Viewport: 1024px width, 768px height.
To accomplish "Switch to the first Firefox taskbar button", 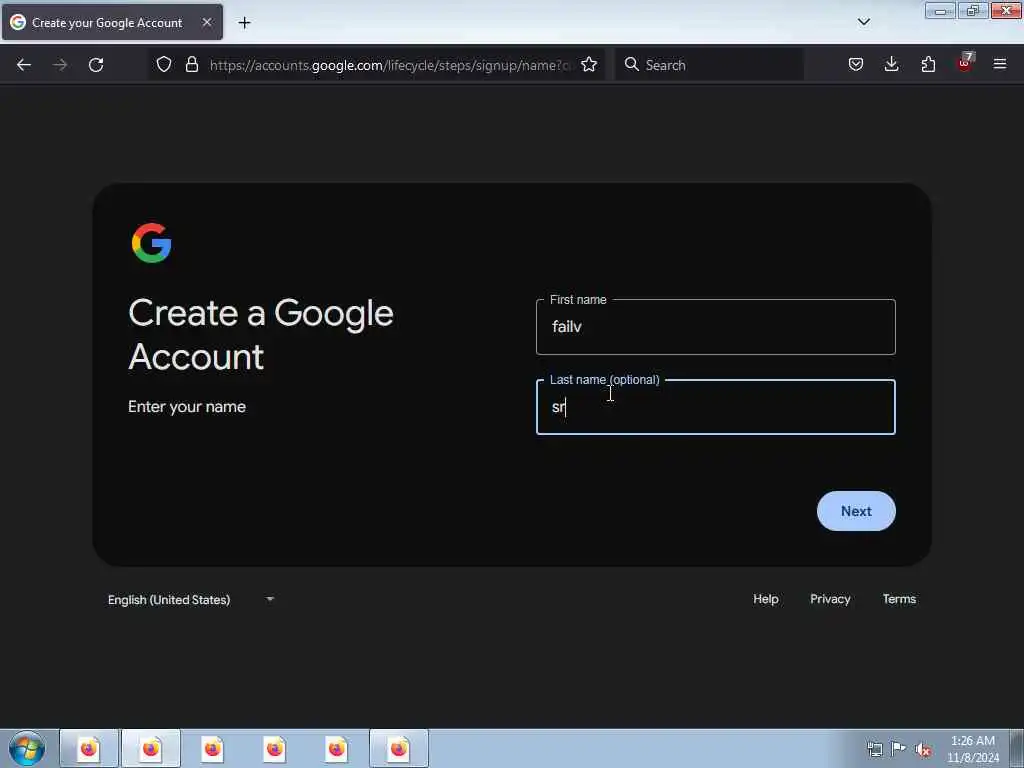I will pos(89,748).
